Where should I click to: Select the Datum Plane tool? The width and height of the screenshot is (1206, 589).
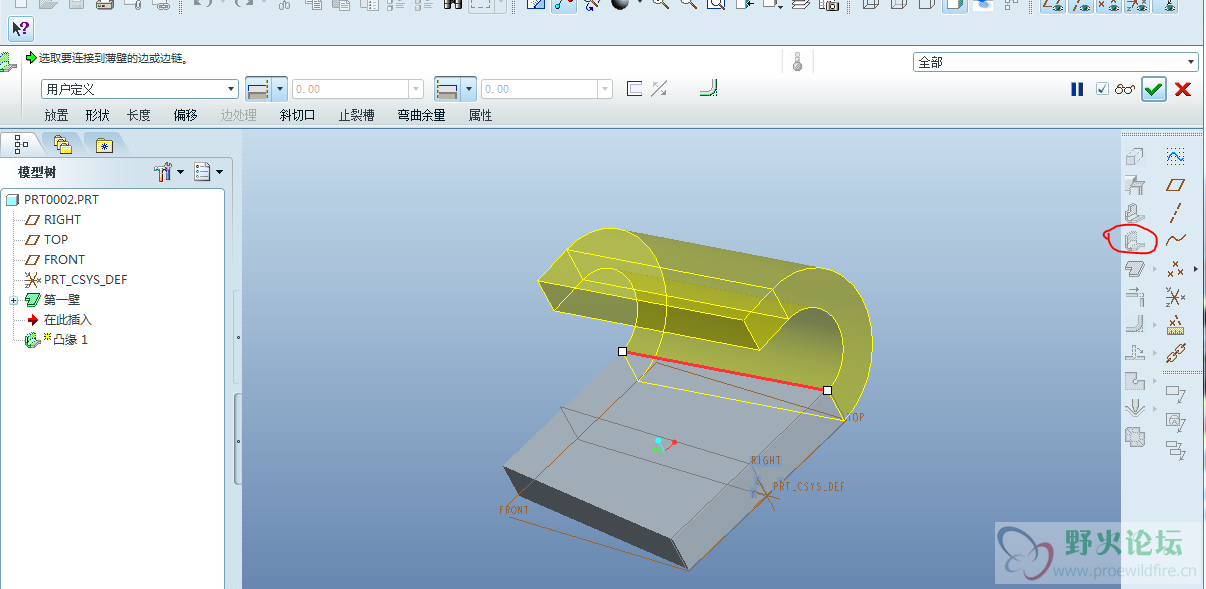click(x=1176, y=185)
